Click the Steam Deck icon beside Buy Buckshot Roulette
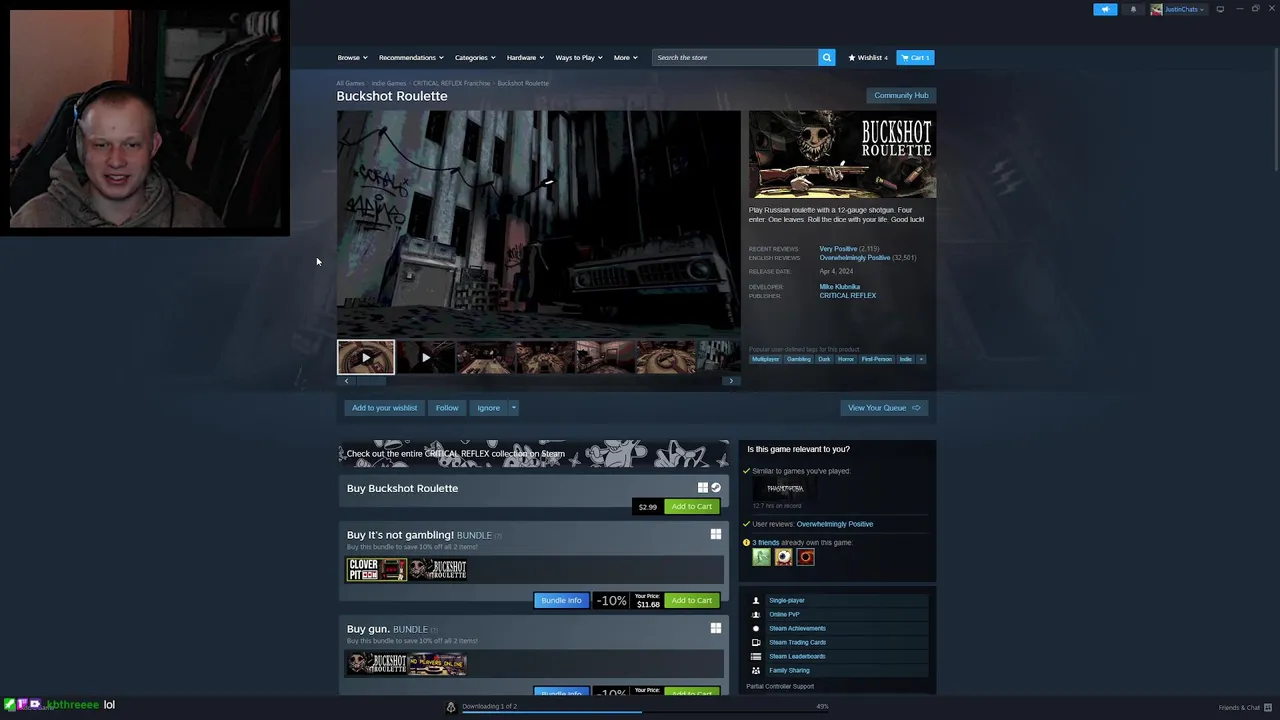Image resolution: width=1280 pixels, height=720 pixels. [x=716, y=488]
